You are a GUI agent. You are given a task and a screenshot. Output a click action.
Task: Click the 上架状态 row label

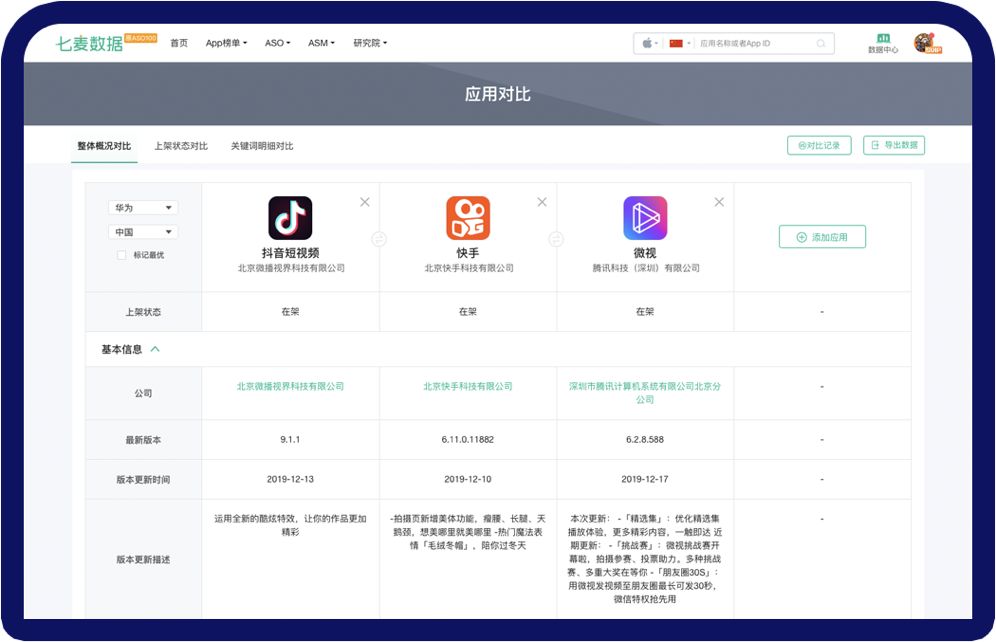pos(143,312)
